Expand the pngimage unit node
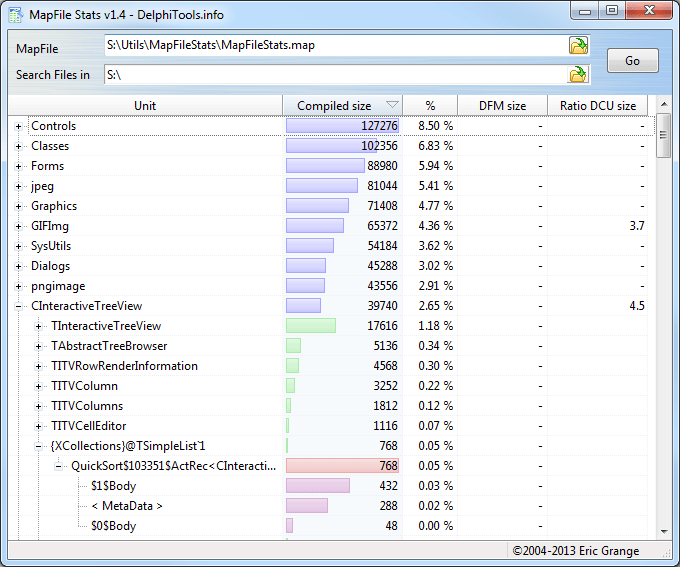 point(18,286)
